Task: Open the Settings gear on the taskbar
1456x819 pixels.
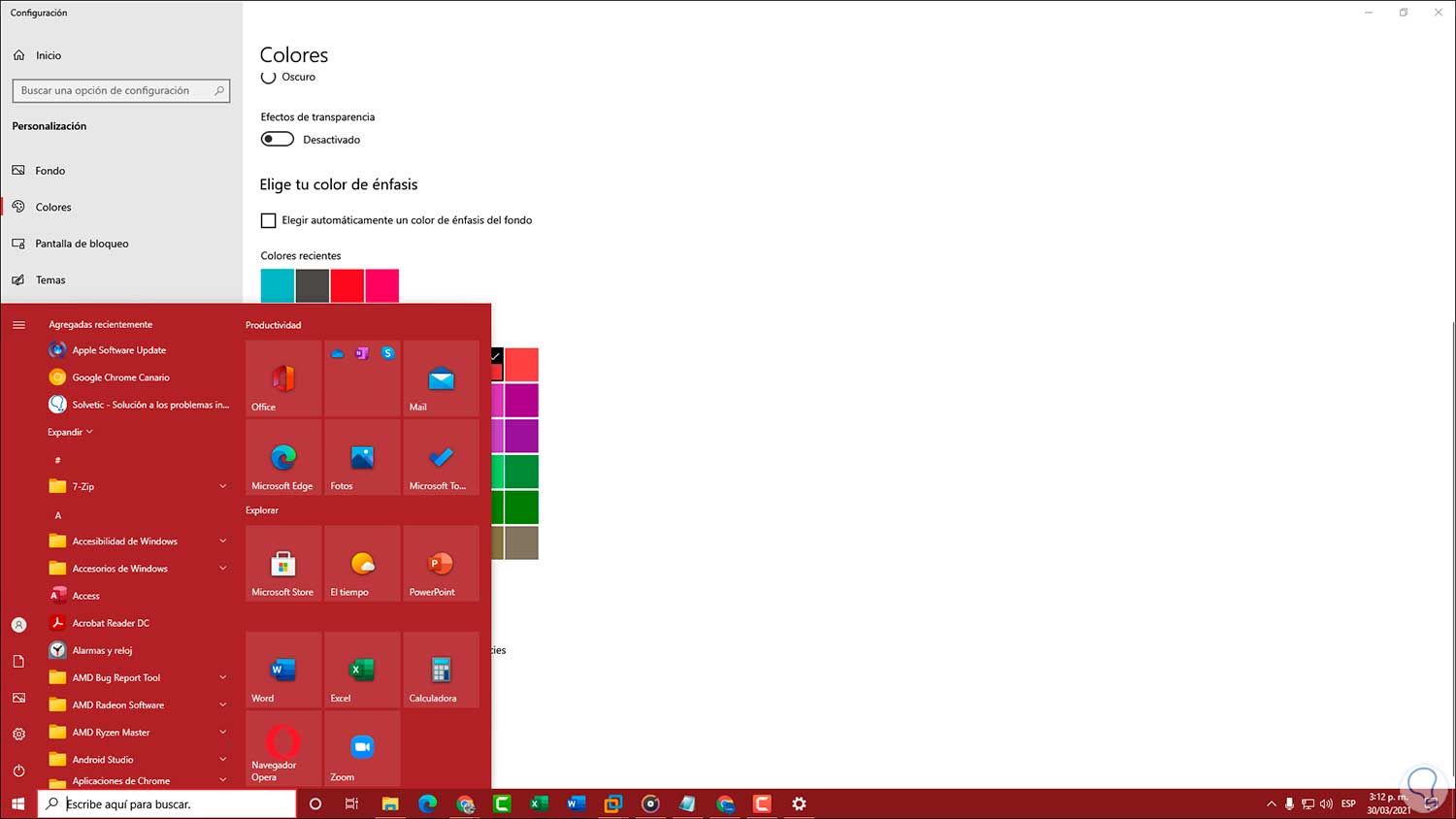Action: coord(799,803)
